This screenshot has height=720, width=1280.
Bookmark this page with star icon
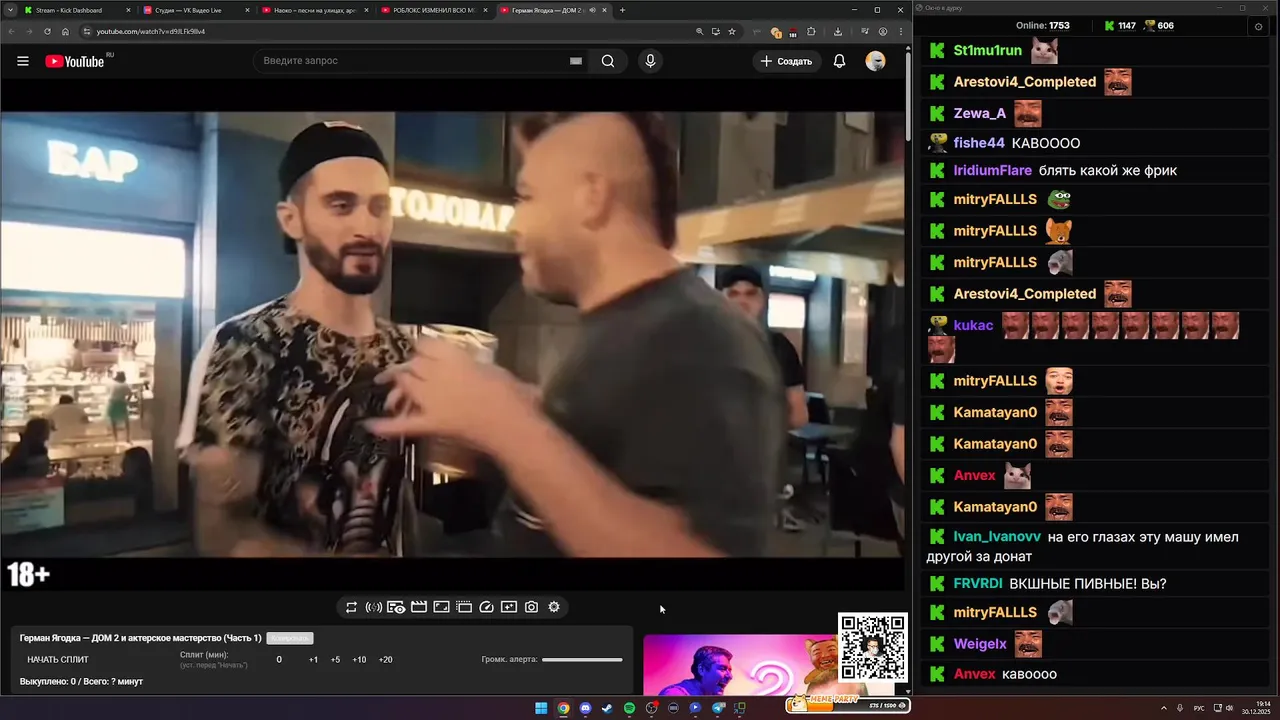[x=732, y=31]
